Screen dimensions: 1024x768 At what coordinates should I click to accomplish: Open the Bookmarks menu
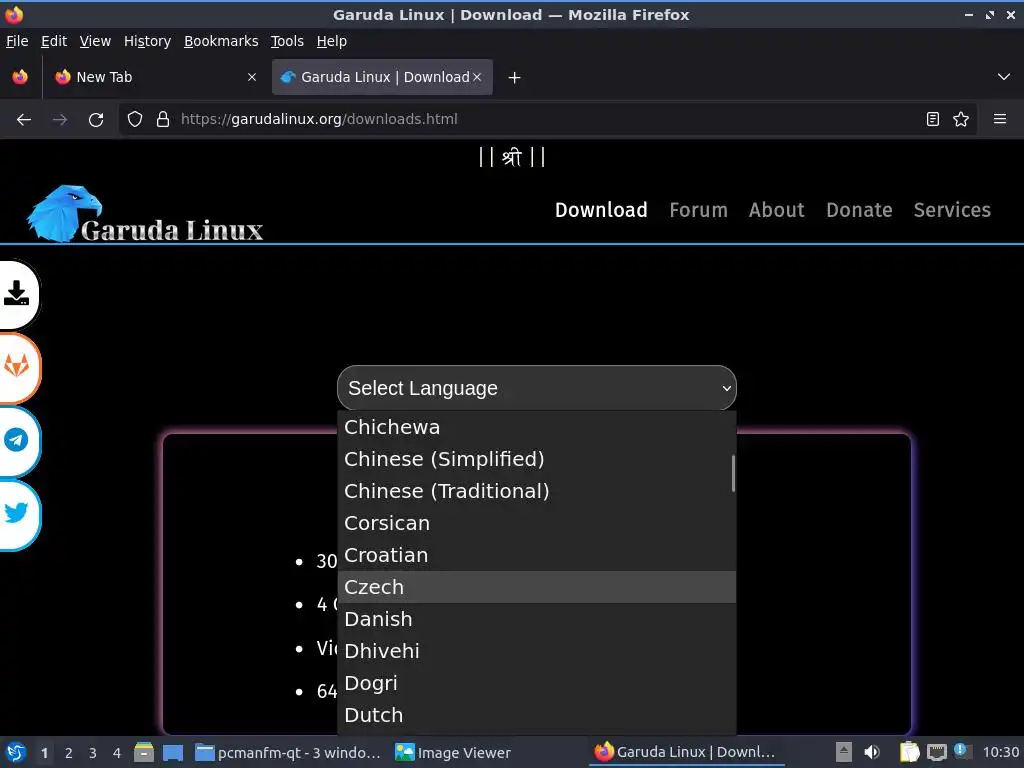(221, 41)
